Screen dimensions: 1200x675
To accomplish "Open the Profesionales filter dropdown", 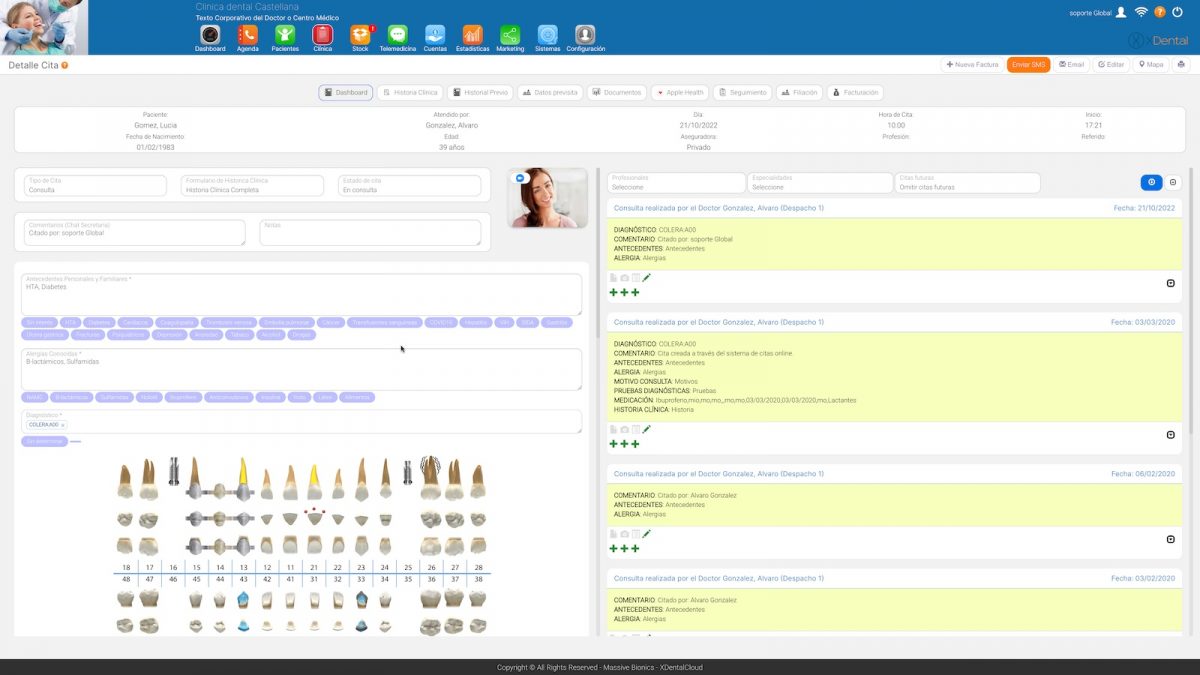I will (x=676, y=183).
